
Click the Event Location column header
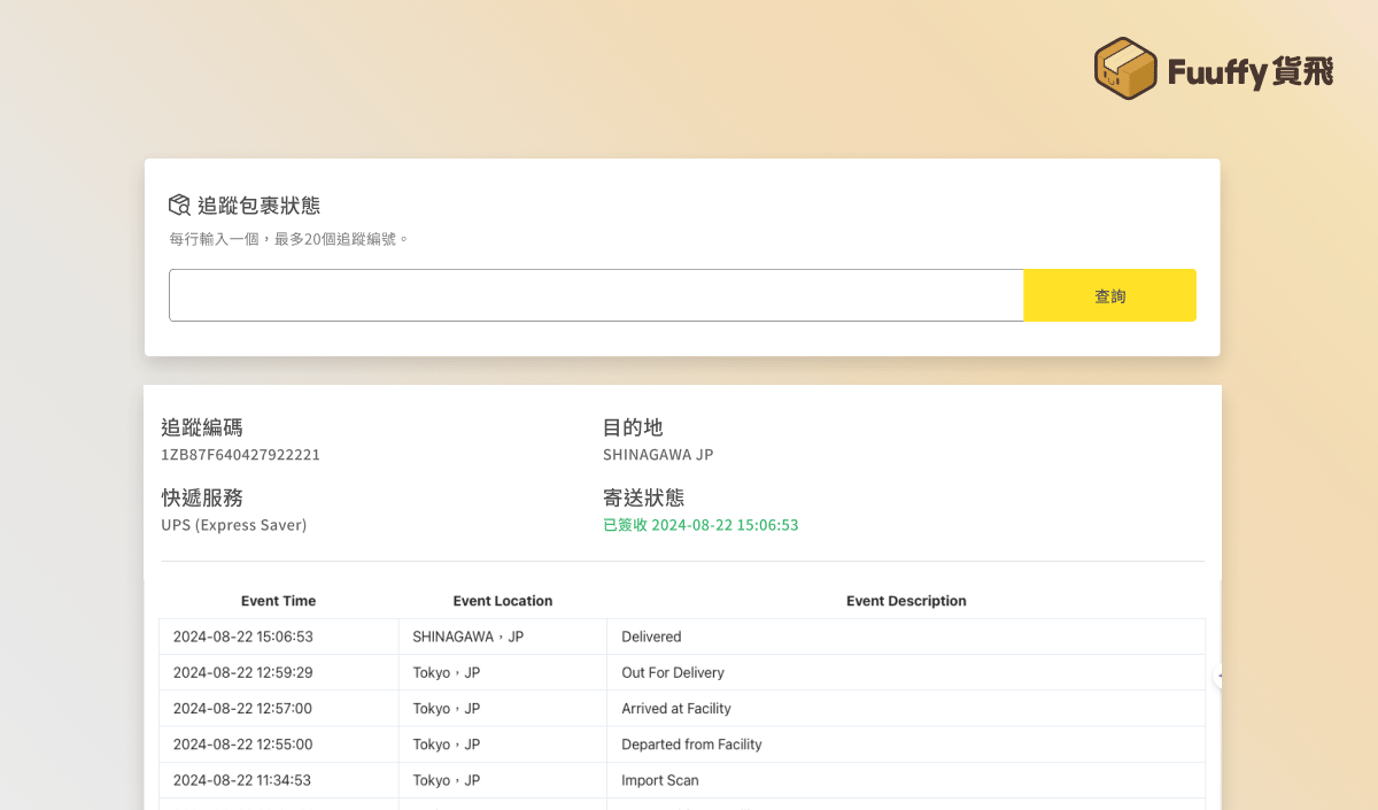(503, 601)
